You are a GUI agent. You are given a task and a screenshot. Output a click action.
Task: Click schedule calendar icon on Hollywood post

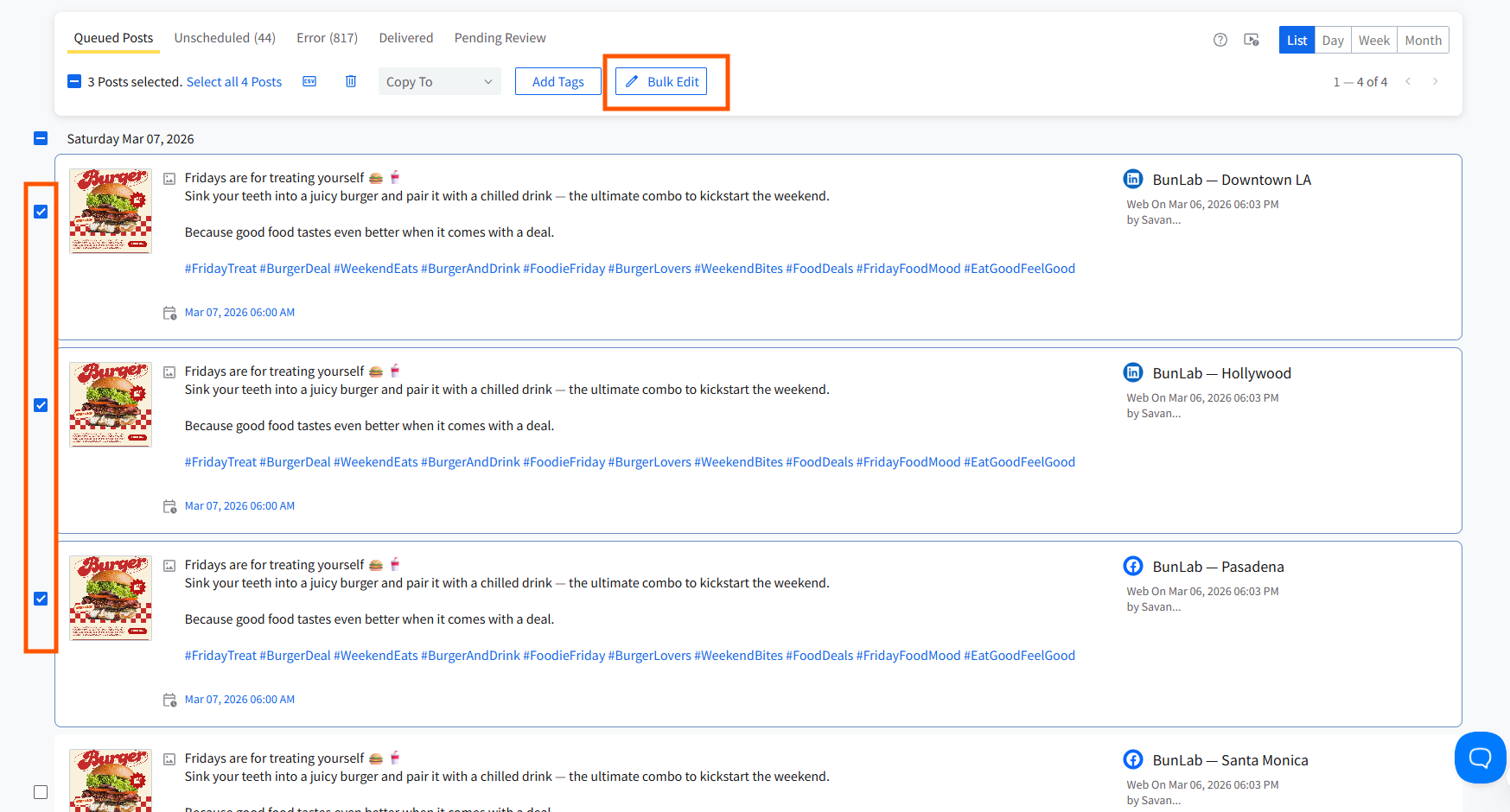(170, 506)
